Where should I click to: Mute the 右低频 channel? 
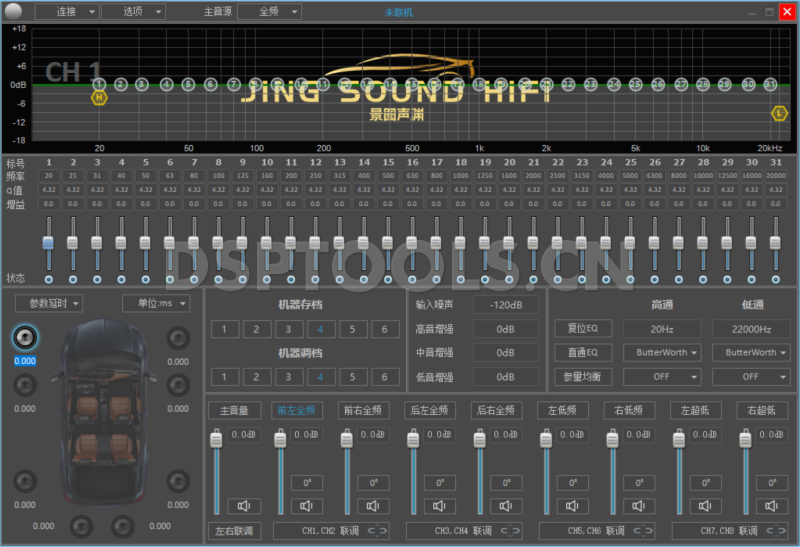coord(639,506)
